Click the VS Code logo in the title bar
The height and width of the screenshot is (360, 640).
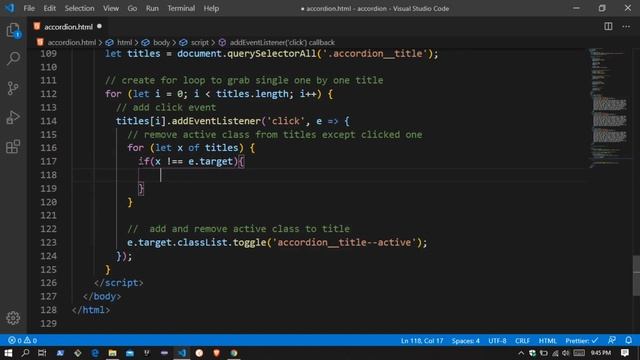tap(9, 8)
